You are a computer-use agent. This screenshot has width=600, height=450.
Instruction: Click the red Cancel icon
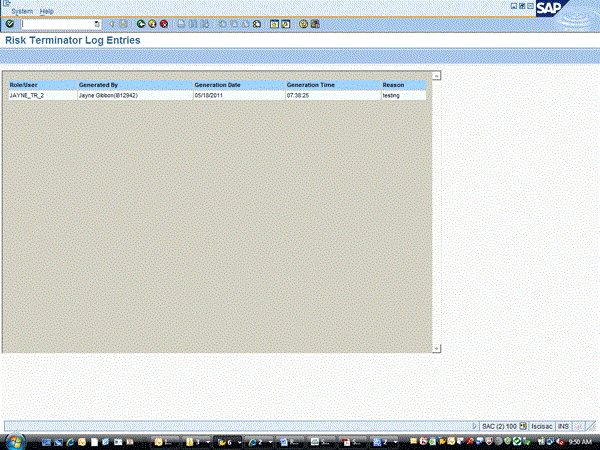163,24
